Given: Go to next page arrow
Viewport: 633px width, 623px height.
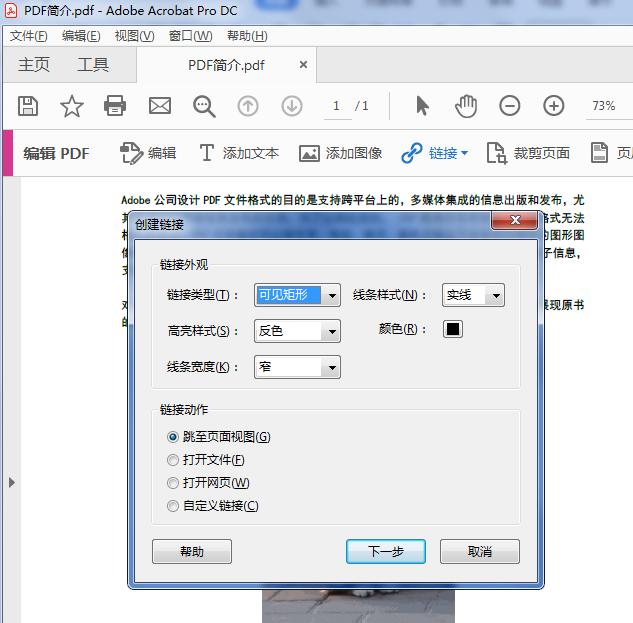Looking at the screenshot, I should pos(292,106).
